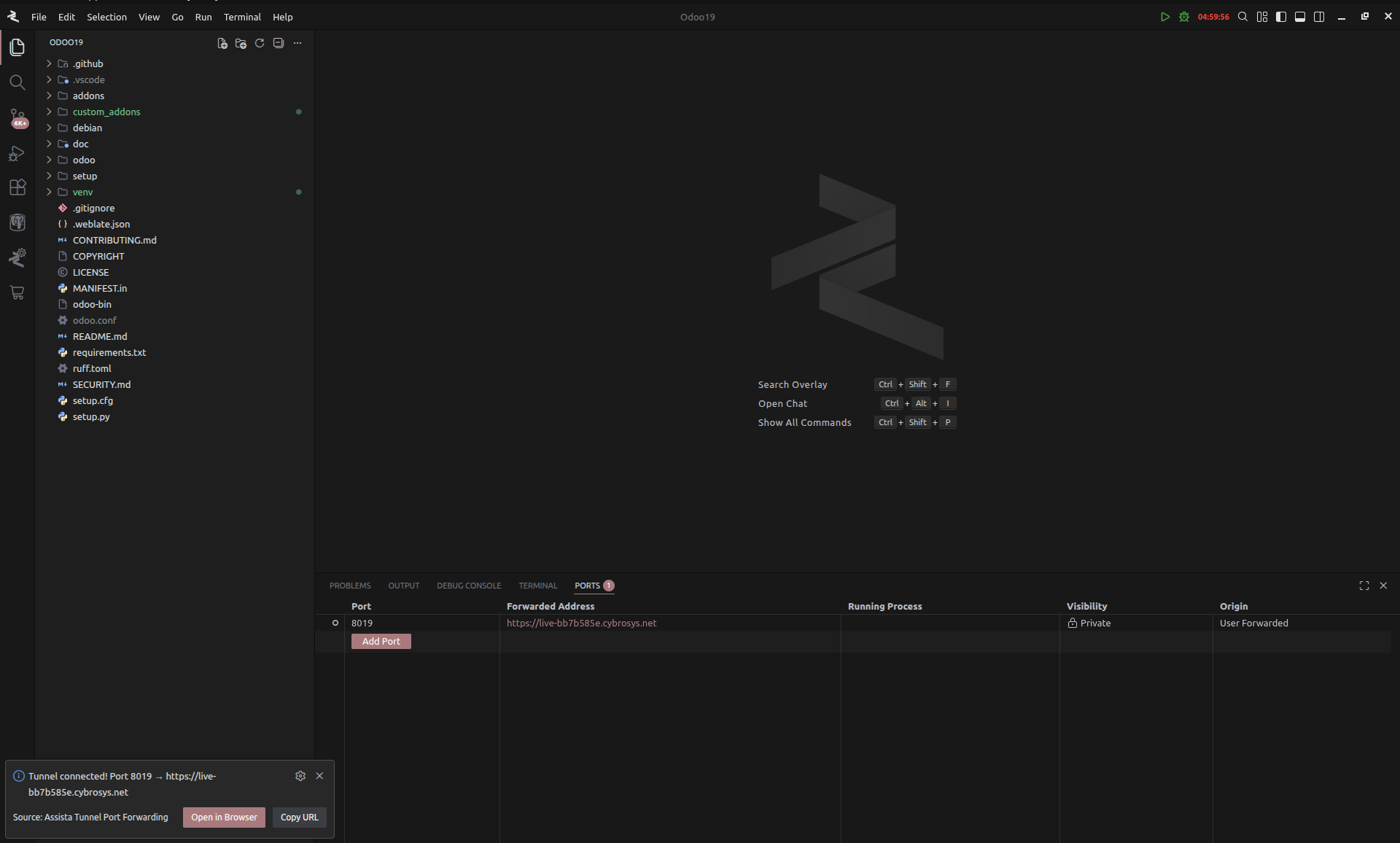Select the PORTS tab
This screenshot has height=843, width=1400.
point(594,586)
